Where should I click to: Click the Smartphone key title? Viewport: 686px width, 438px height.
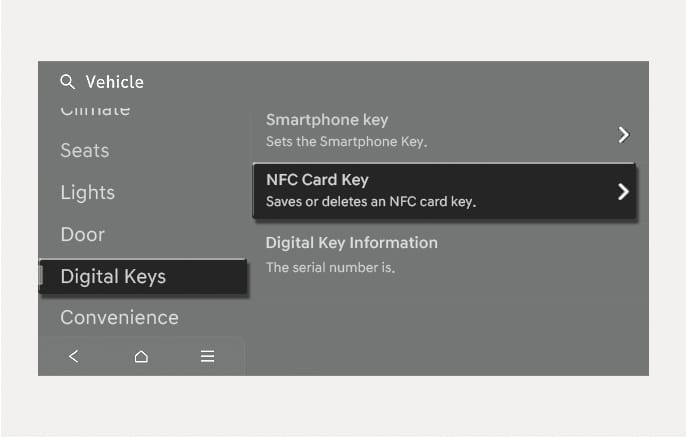[327, 120]
